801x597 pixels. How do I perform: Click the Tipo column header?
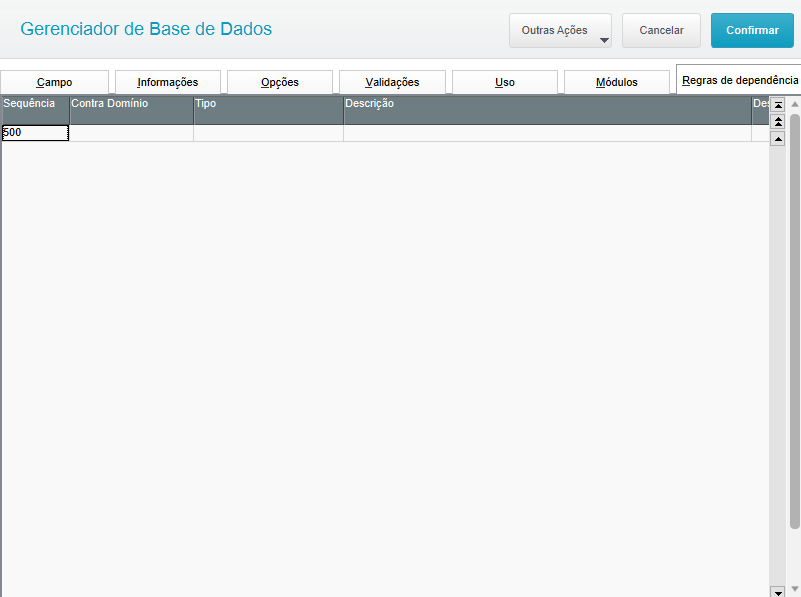[269, 110]
